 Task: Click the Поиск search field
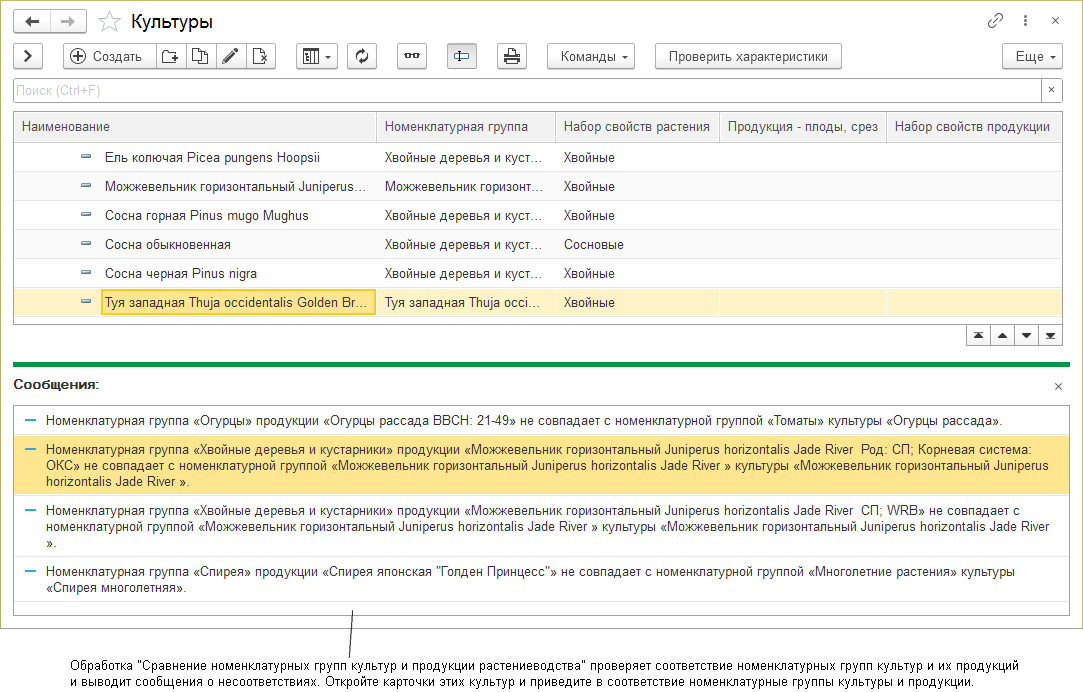tap(525, 91)
